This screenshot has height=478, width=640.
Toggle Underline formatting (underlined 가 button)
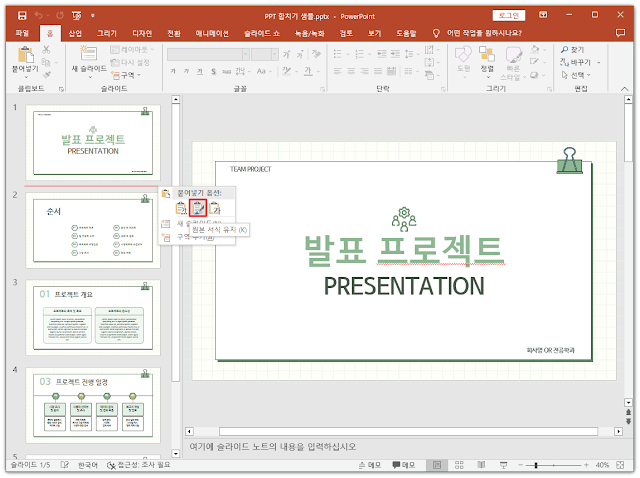(x=200, y=71)
